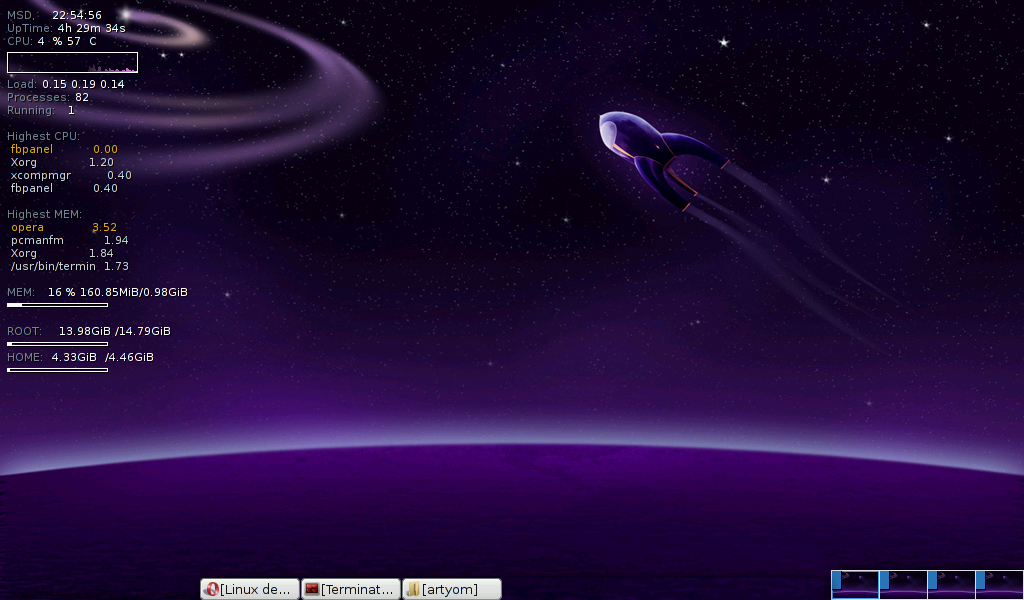This screenshot has width=1024, height=600.
Task: Click the Load values "0.15 0.19 0.14"
Action: click(x=83, y=84)
